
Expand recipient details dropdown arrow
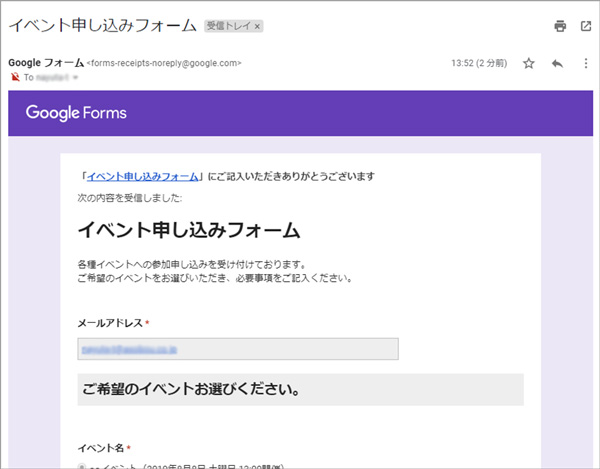[75, 77]
